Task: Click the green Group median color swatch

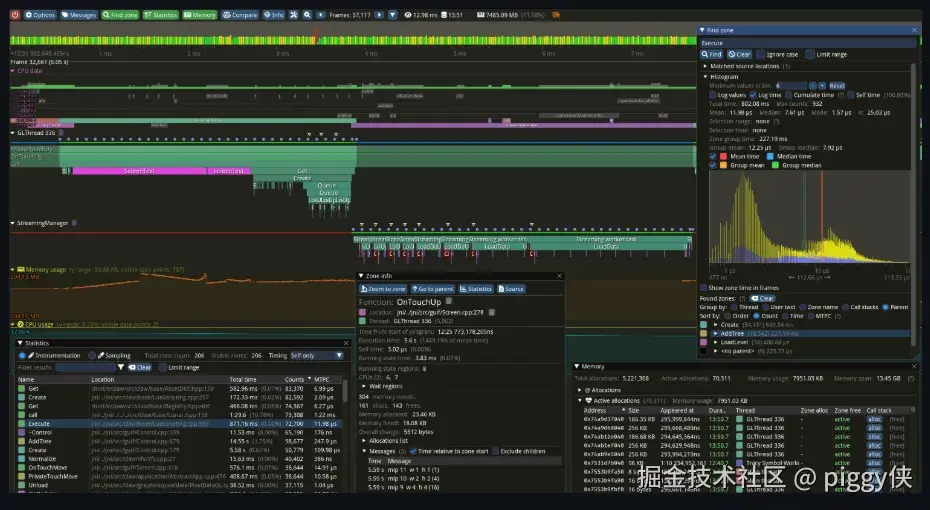Action: tap(775, 165)
